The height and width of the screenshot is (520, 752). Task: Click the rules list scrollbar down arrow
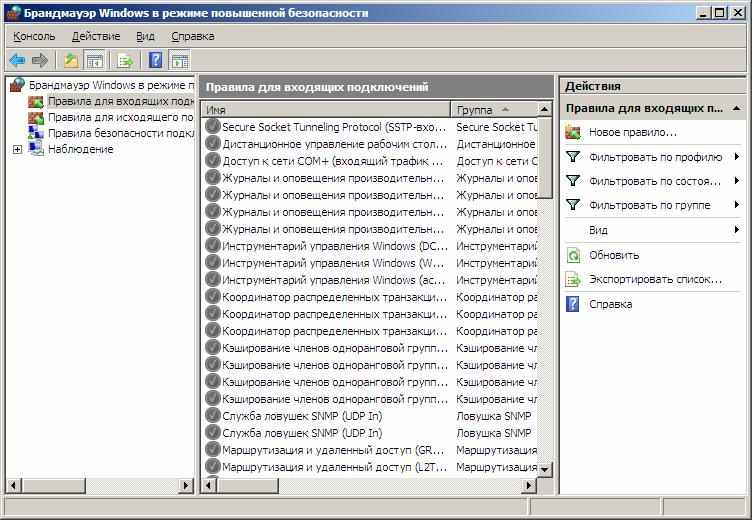(x=544, y=469)
